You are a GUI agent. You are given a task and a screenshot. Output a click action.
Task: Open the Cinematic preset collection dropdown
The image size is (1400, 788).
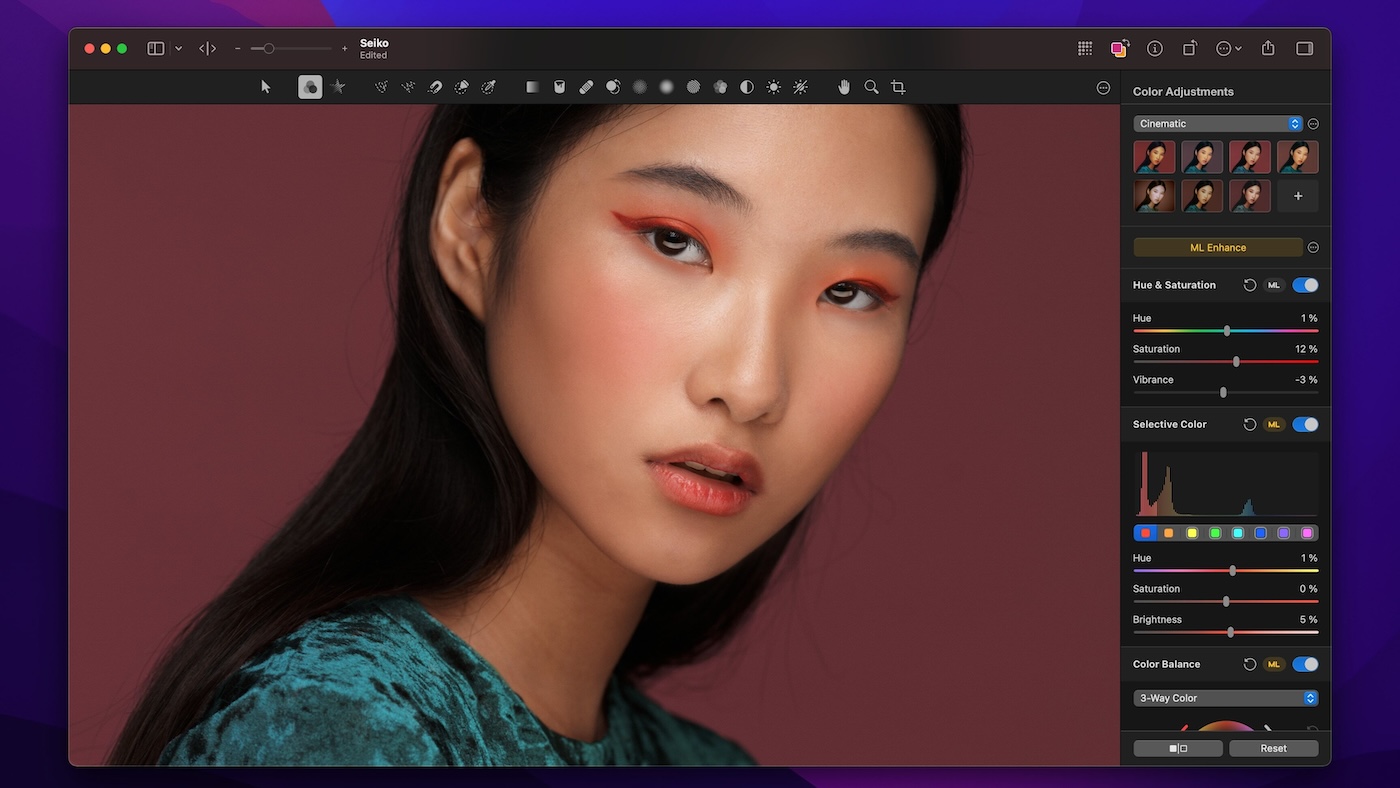1217,124
